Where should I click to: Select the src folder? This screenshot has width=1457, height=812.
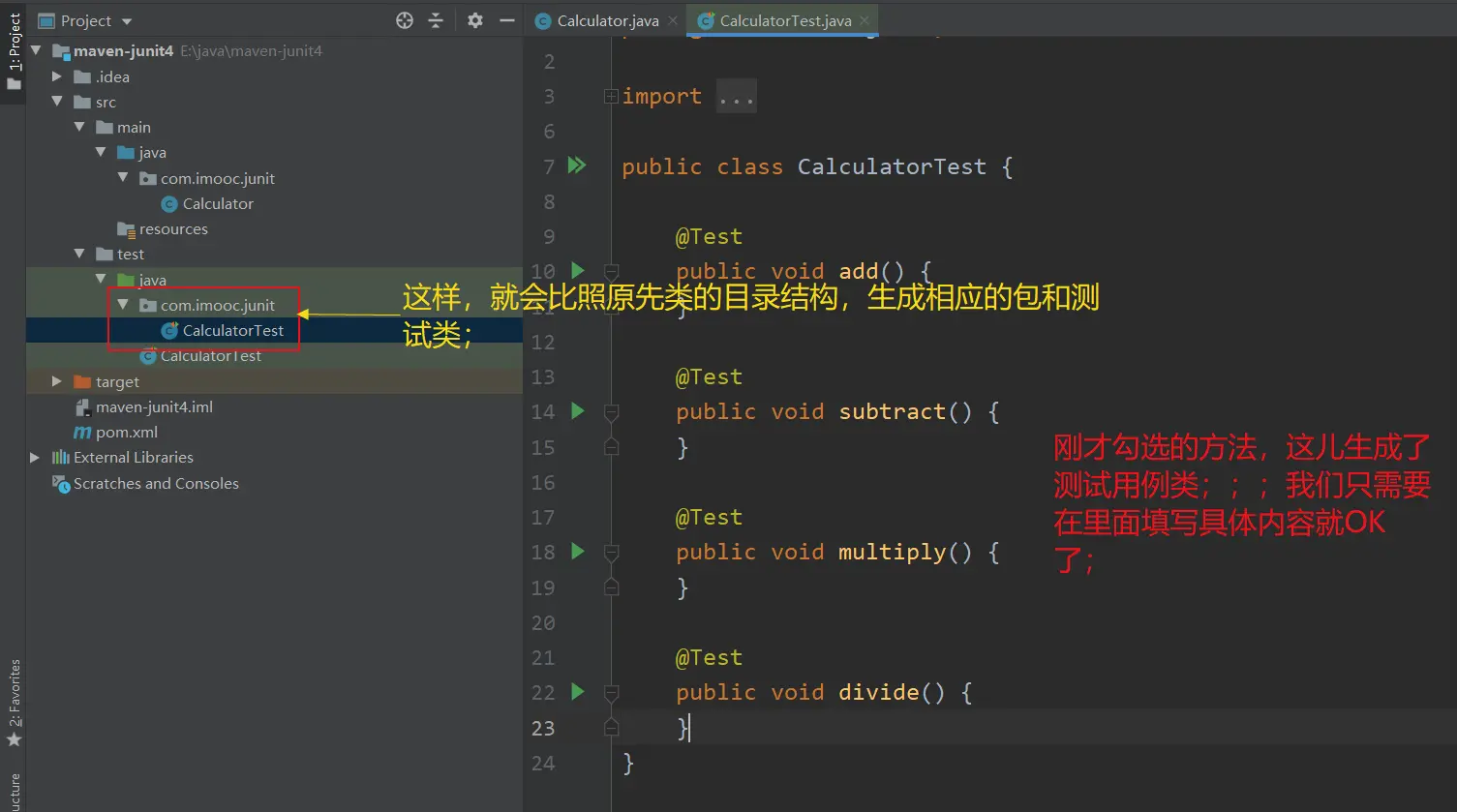(106, 102)
